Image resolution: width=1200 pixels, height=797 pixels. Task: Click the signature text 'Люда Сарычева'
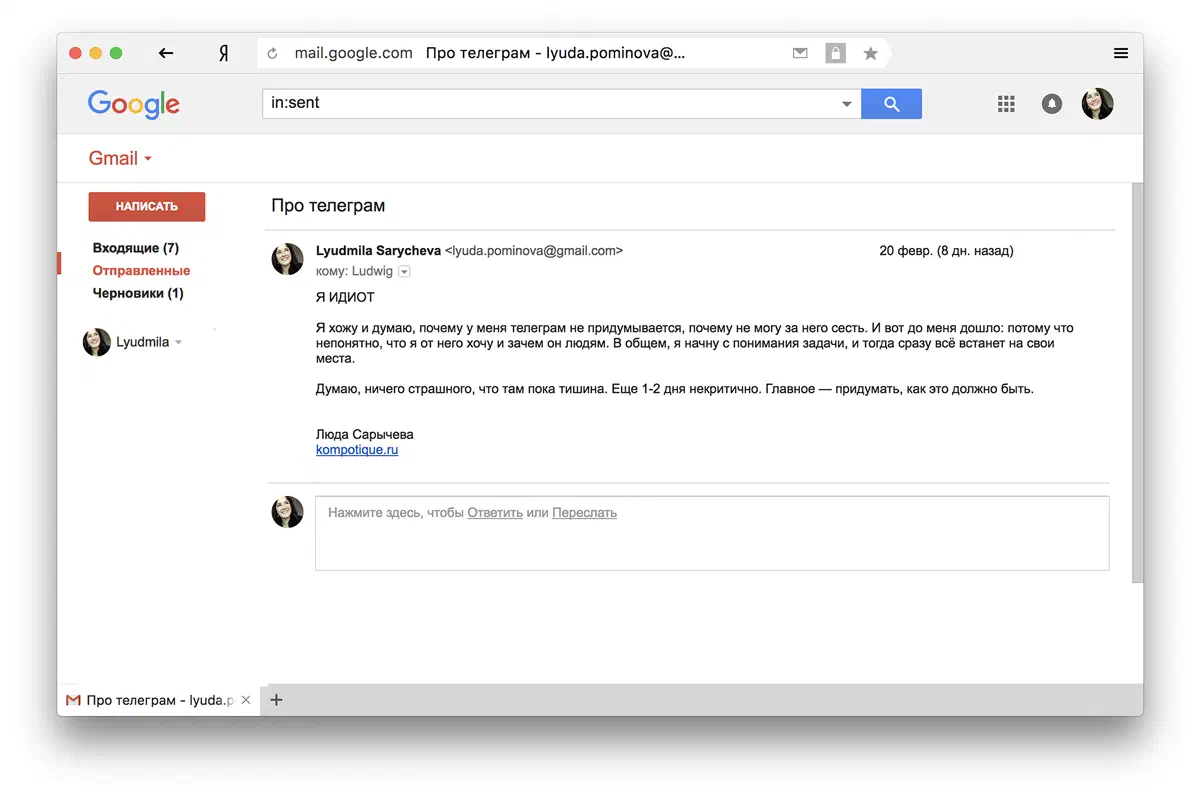tap(364, 435)
